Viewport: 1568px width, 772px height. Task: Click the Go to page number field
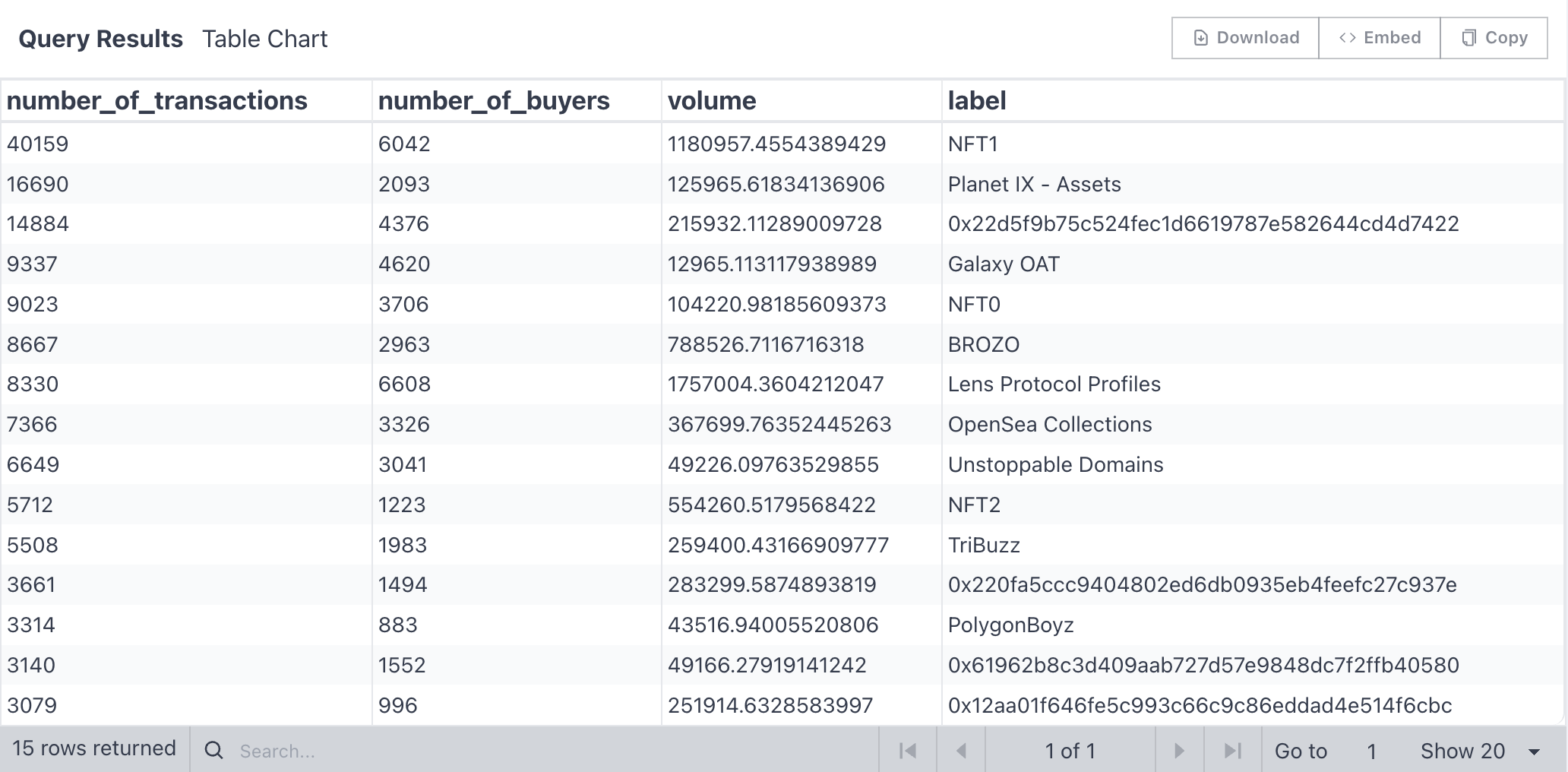1372,751
